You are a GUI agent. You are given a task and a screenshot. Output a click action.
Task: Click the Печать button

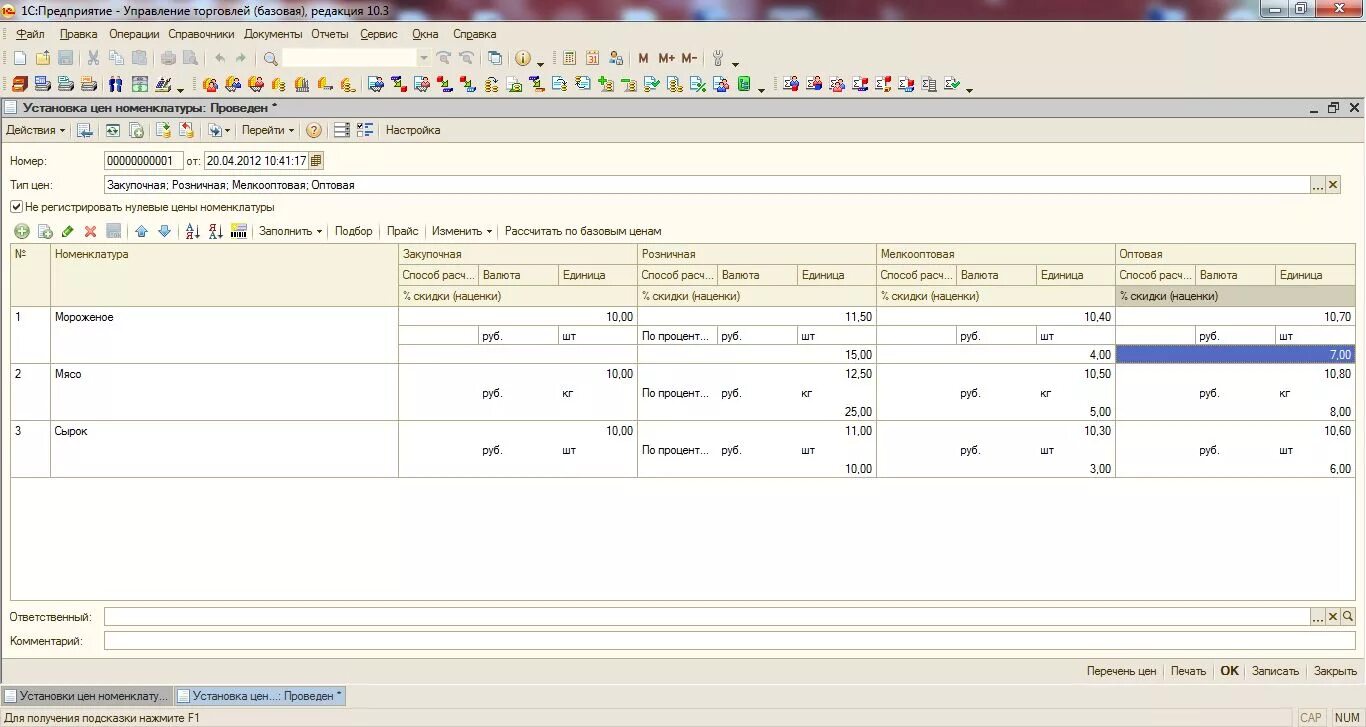[x=1188, y=671]
